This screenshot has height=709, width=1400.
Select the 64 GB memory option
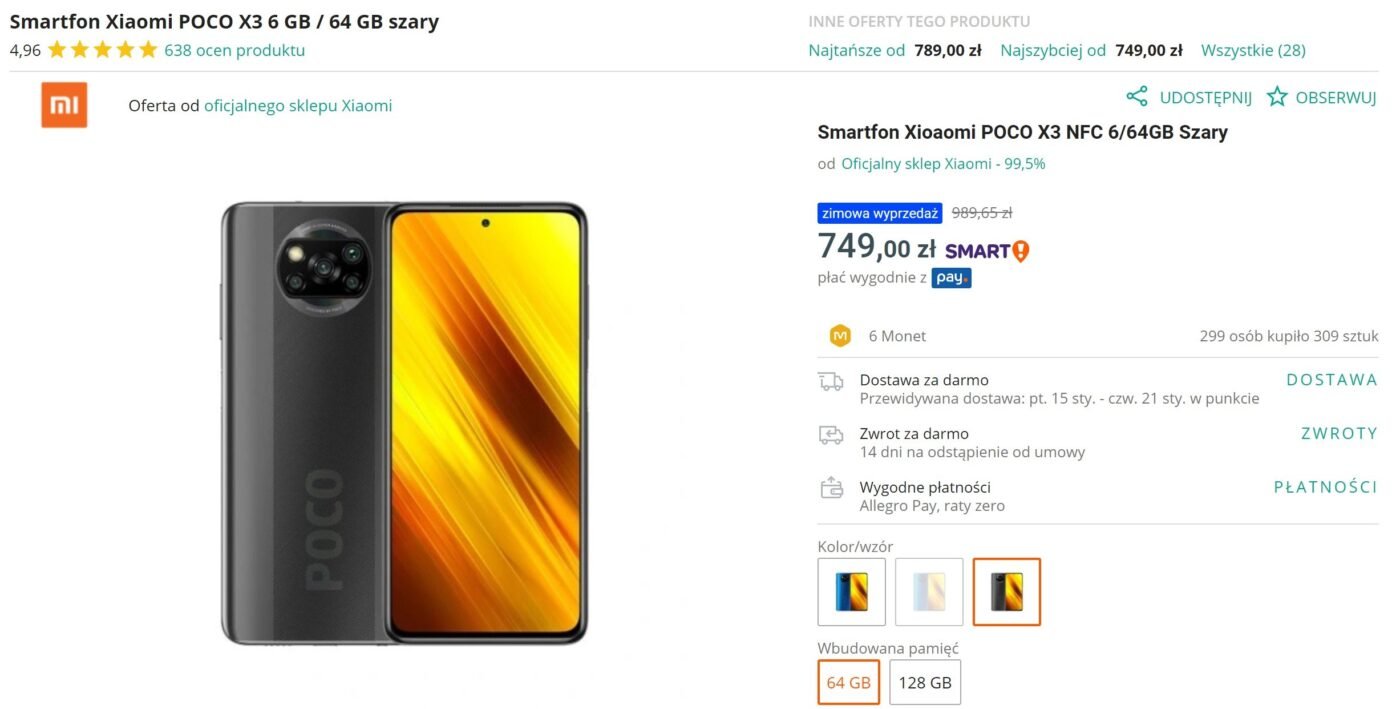tap(849, 682)
